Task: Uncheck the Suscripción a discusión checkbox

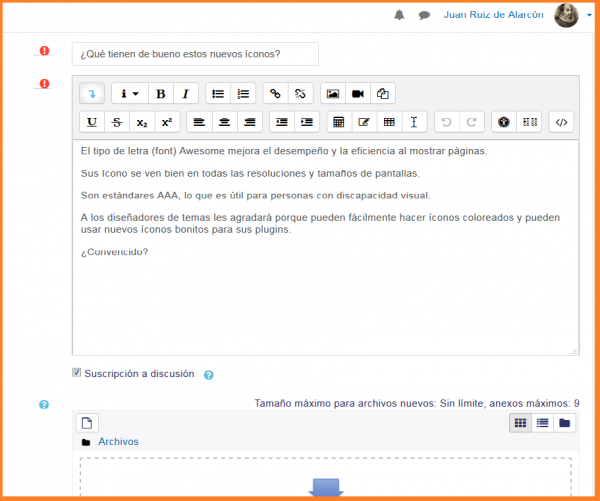Action: [x=77, y=373]
